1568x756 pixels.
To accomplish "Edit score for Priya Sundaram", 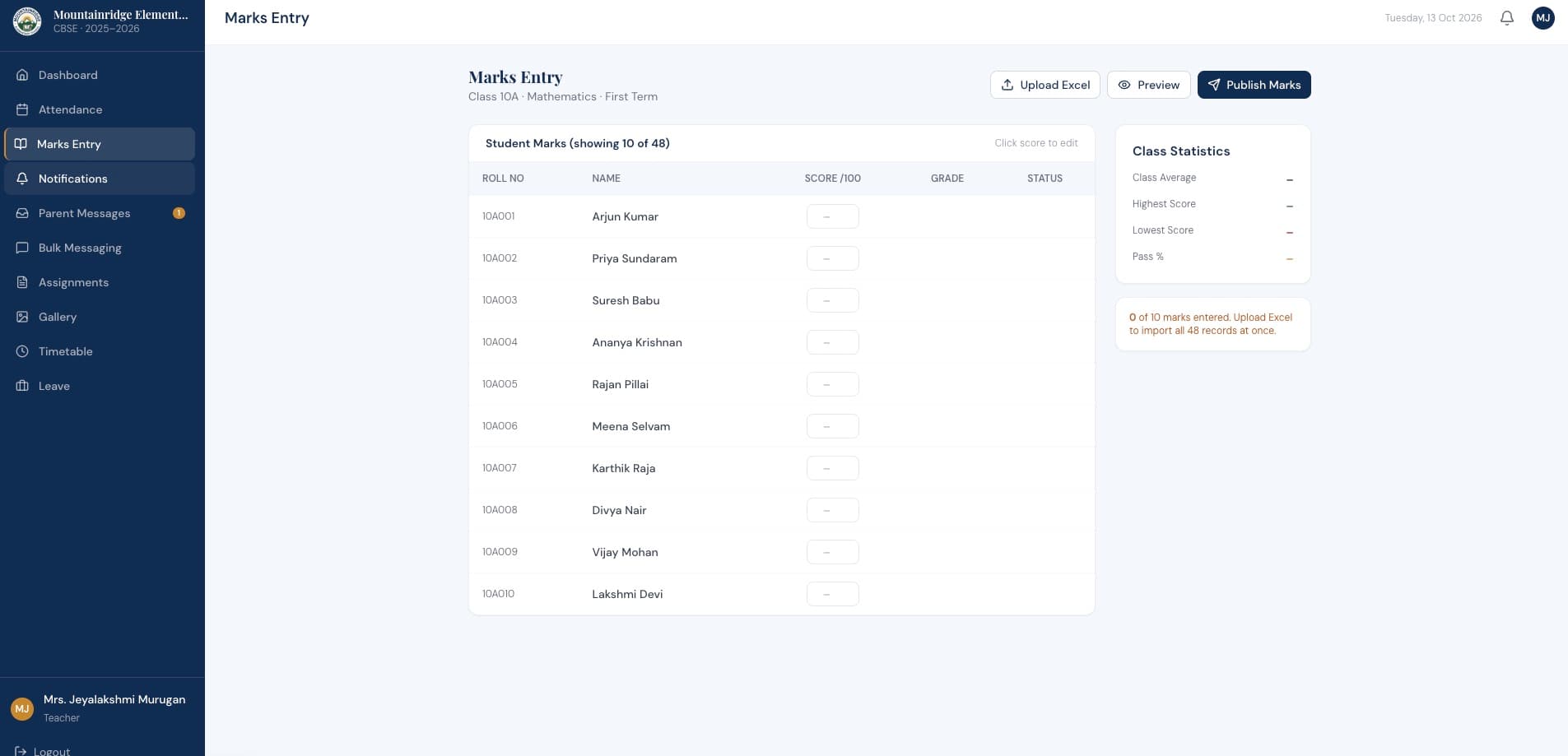I will click(833, 258).
